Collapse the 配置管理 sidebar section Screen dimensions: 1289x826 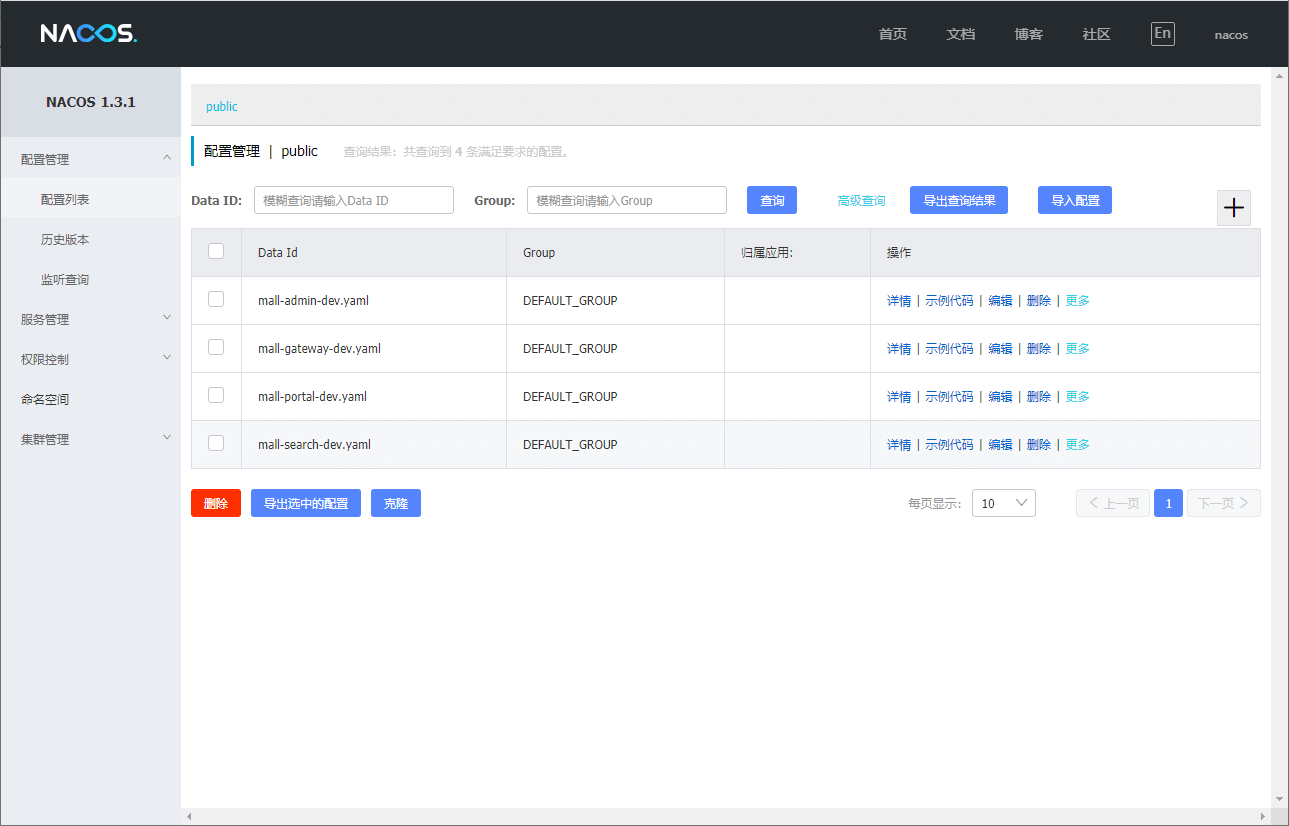coord(91,159)
